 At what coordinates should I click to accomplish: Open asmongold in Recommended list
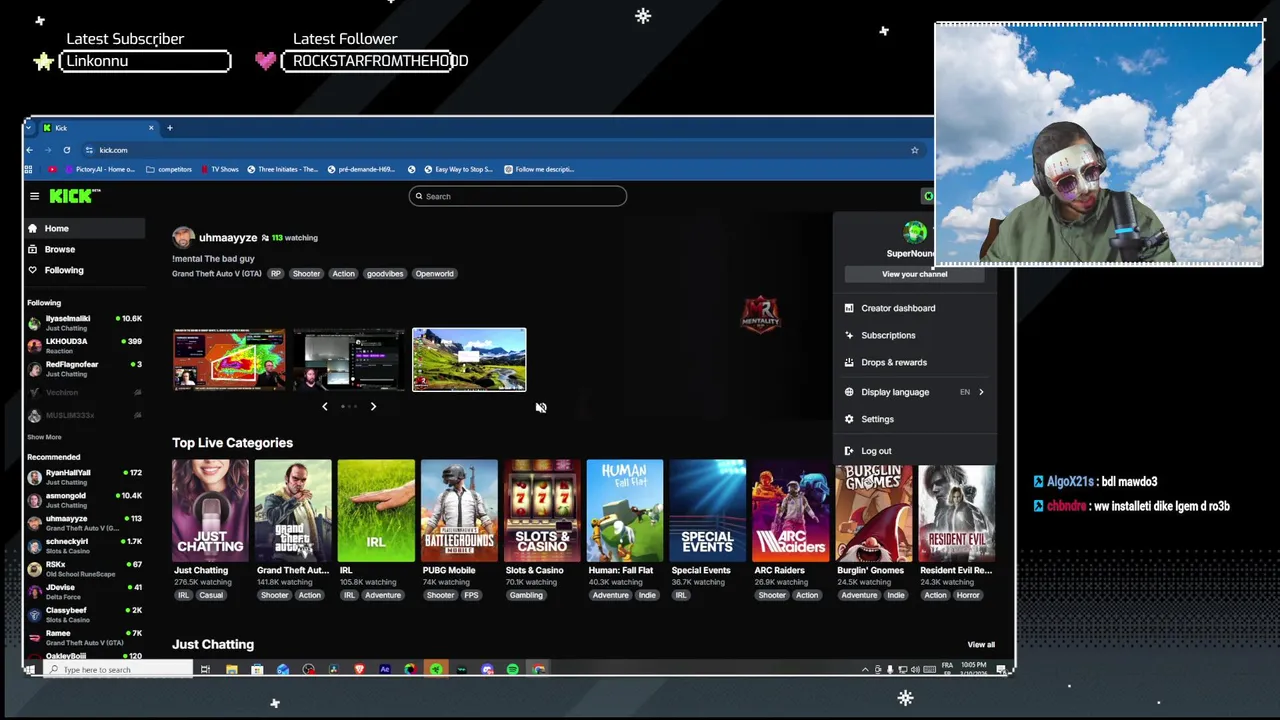[85, 500]
